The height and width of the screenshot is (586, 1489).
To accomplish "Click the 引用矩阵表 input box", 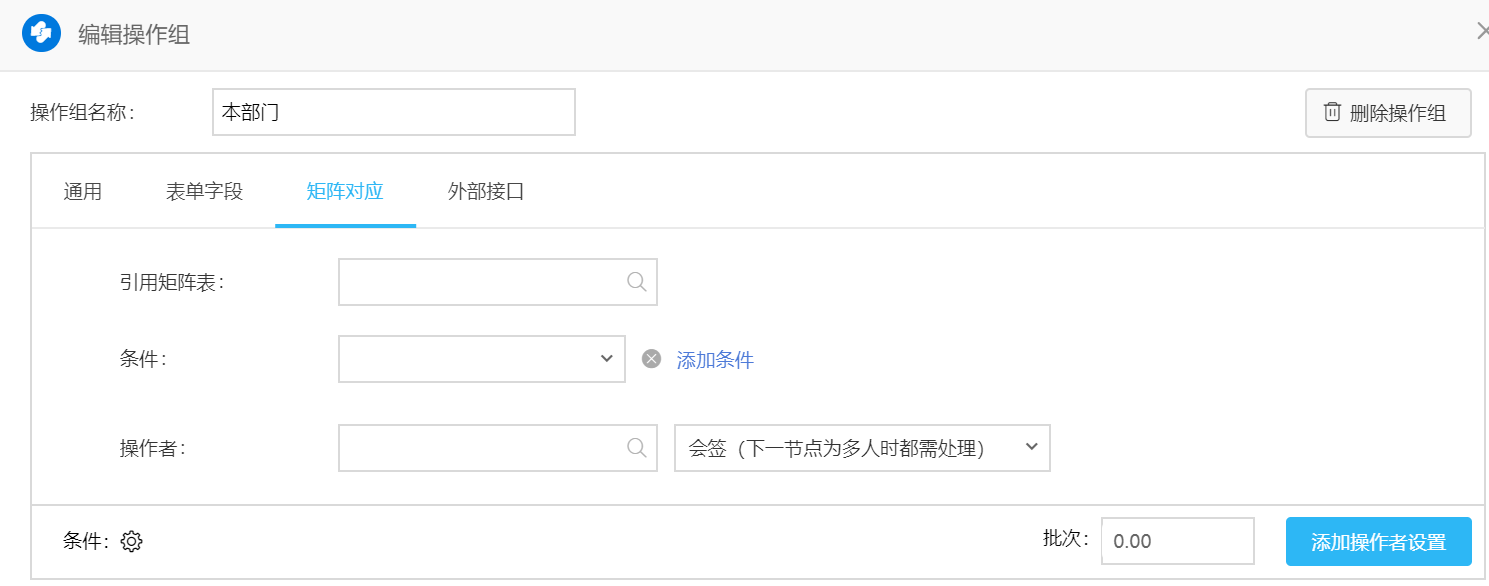I will (482, 282).
